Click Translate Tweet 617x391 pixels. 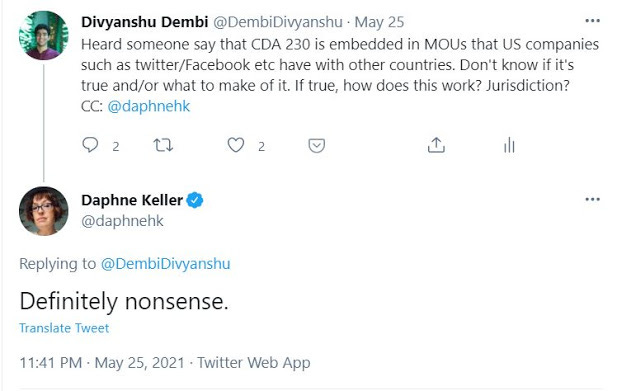click(64, 328)
